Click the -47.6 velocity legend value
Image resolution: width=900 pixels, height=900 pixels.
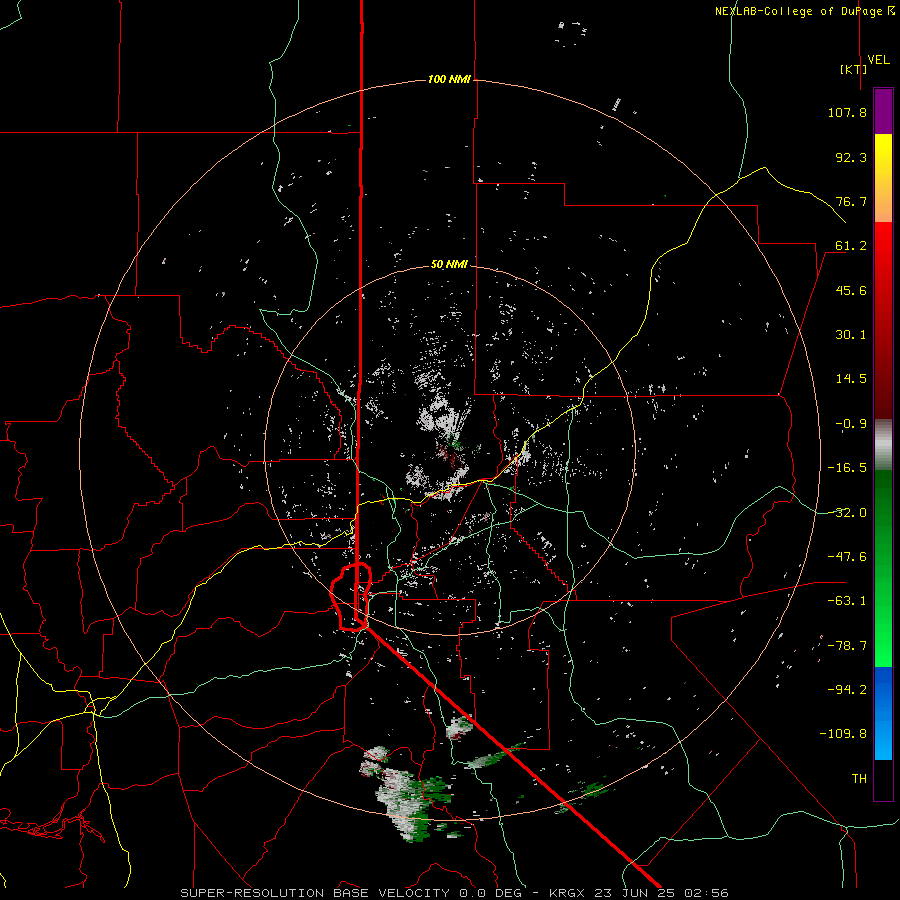point(847,557)
